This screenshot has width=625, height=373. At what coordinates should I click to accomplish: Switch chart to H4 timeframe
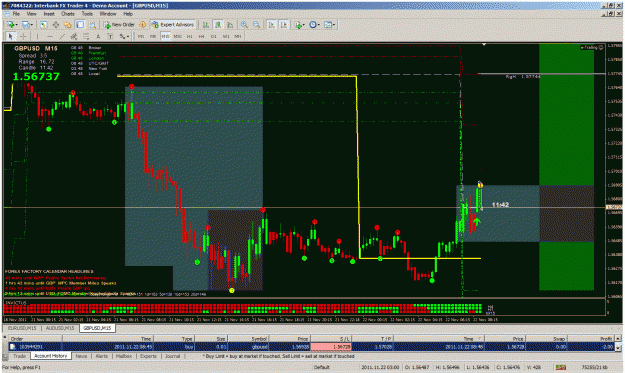pos(202,36)
